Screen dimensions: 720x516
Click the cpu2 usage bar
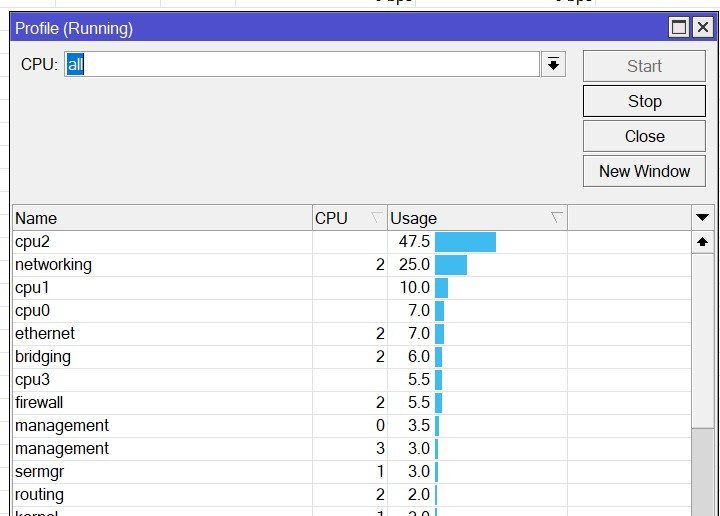click(465, 242)
